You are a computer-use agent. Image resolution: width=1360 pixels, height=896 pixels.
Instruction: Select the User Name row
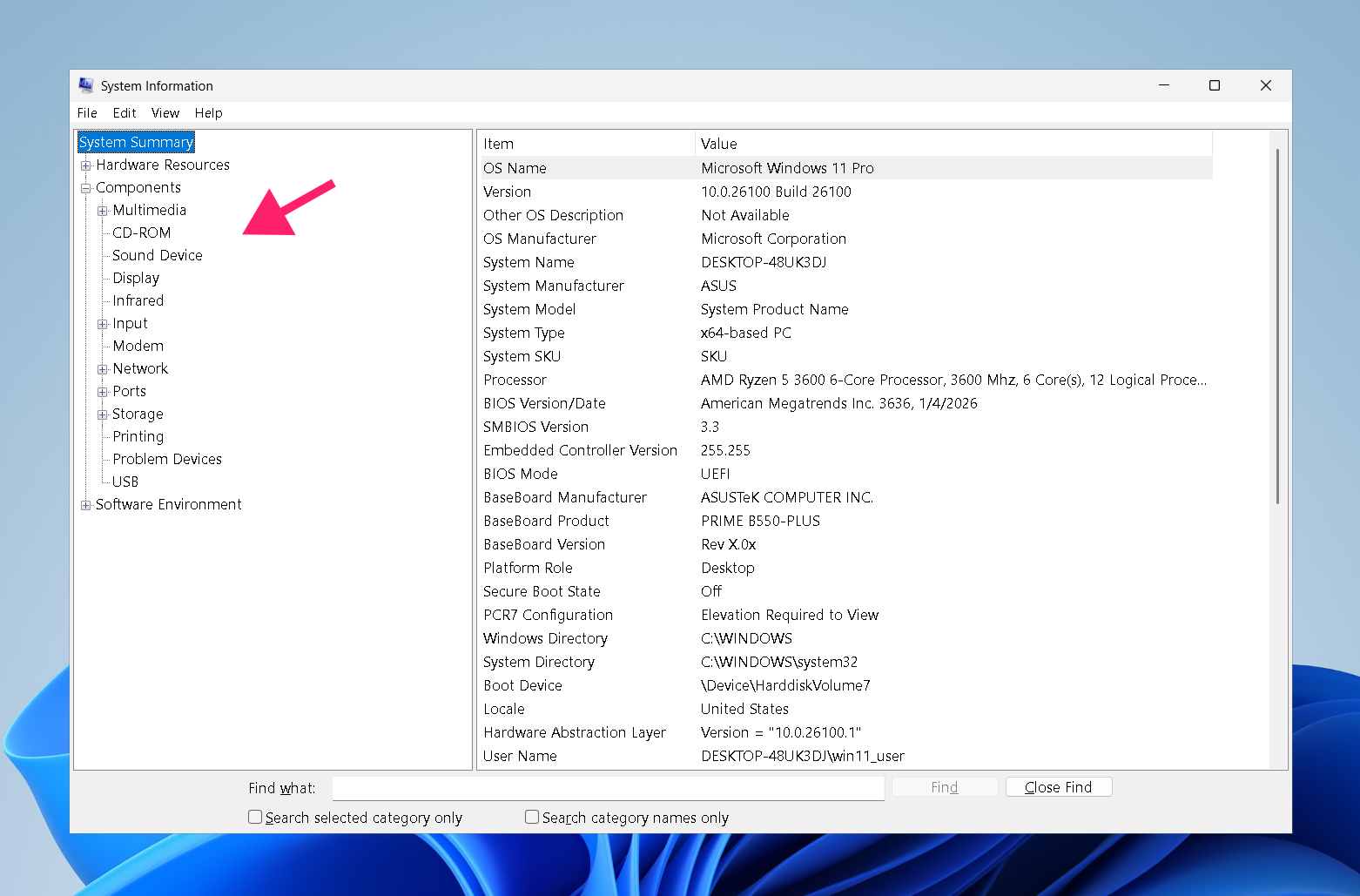[x=846, y=756]
